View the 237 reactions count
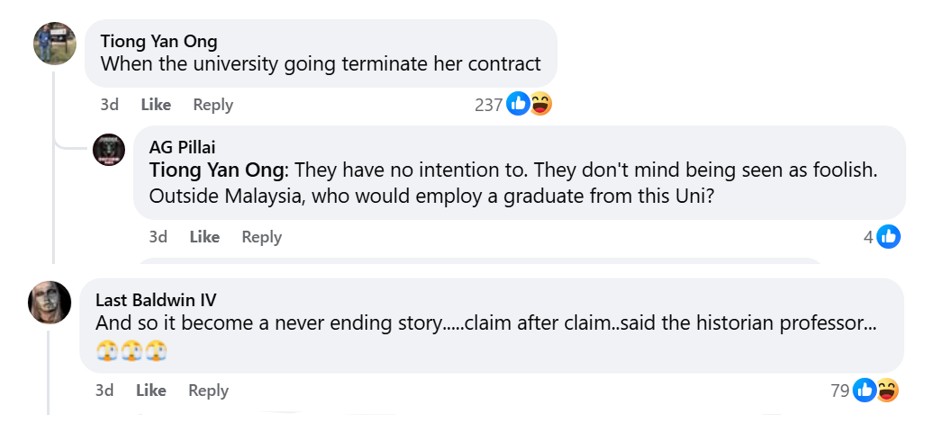The height and width of the screenshot is (439, 930). point(488,104)
